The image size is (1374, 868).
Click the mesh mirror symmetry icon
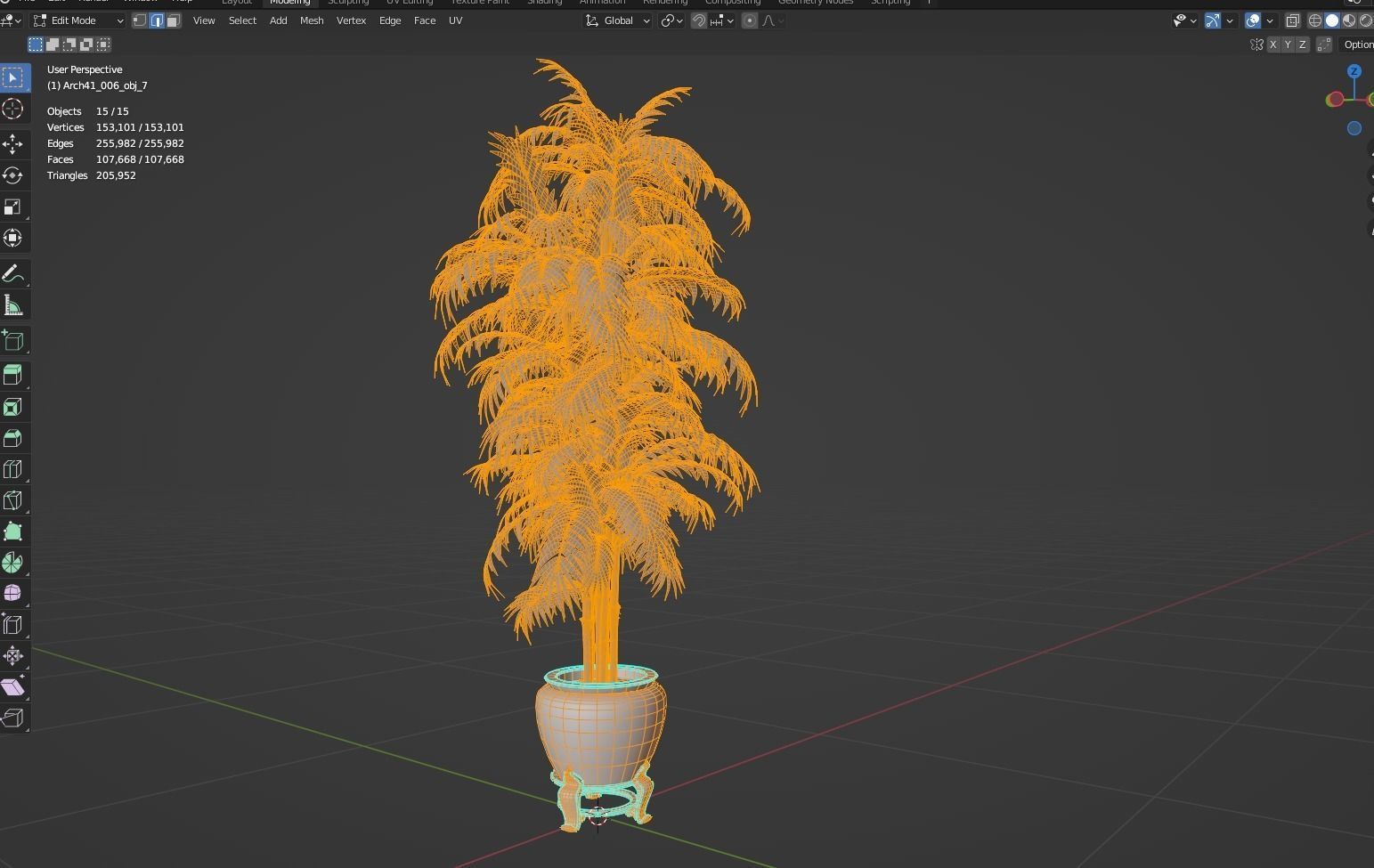1256,45
